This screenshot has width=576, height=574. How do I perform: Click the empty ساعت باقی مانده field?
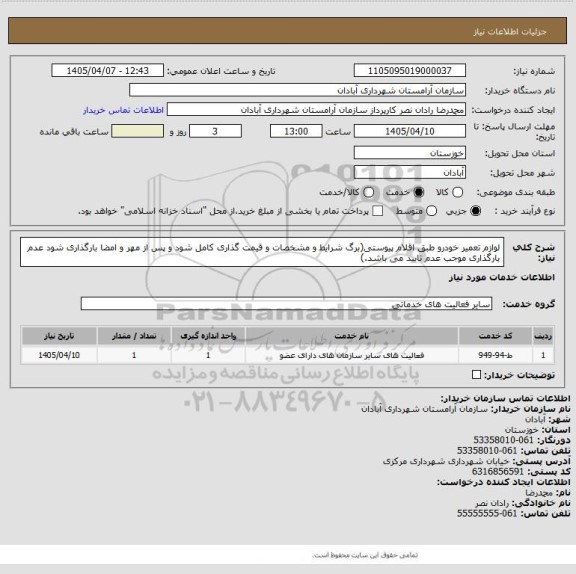[x=137, y=131]
